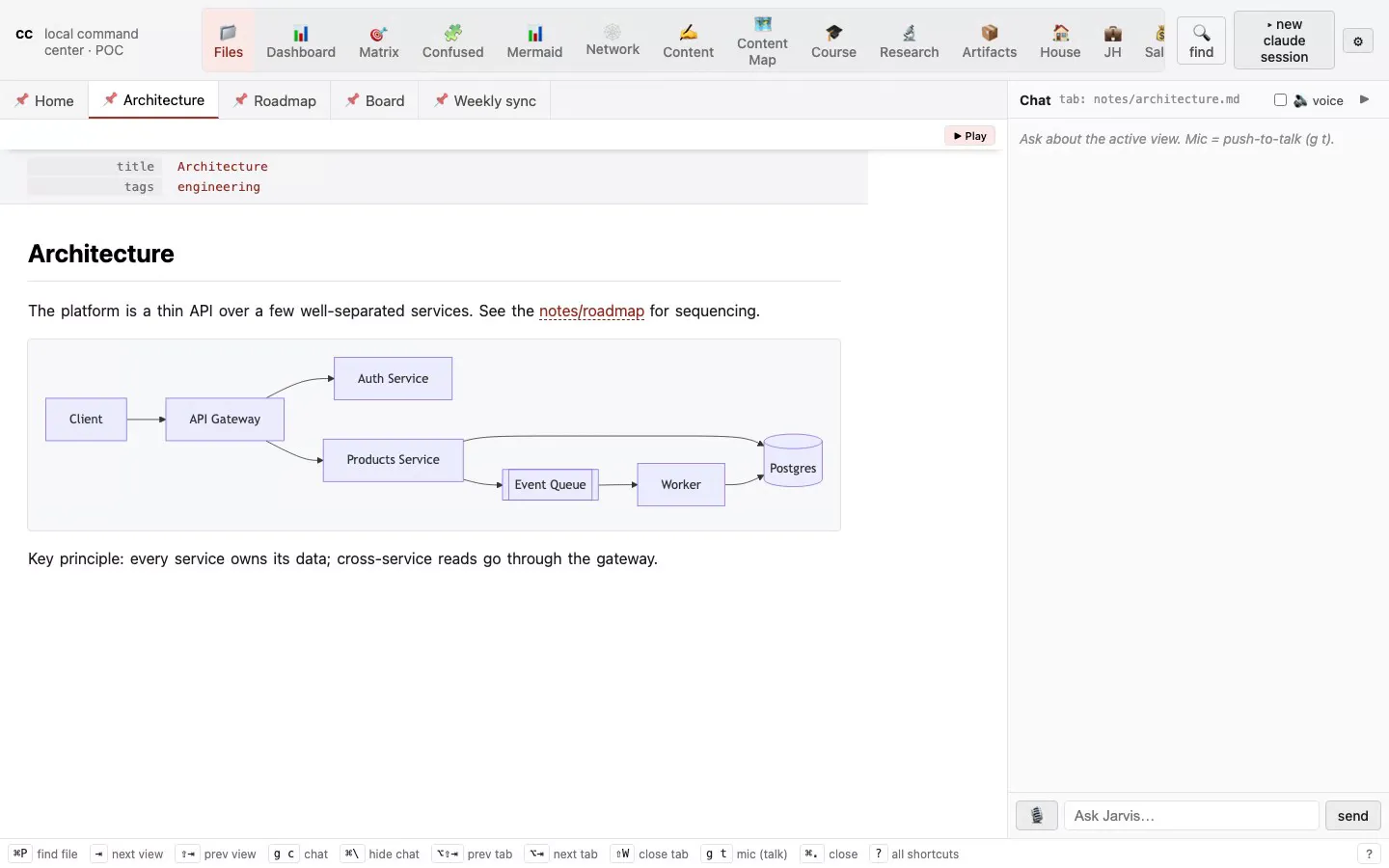The width and height of the screenshot is (1389, 868).
Task: Click the prev view shortcut hint
Action: (x=217, y=854)
